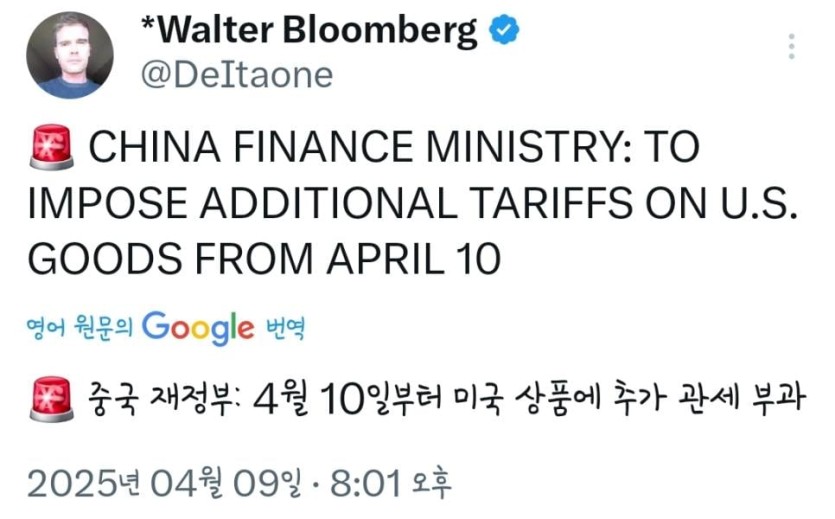The image size is (835, 519).
Task: Click the blue verified badge
Action: (503, 33)
